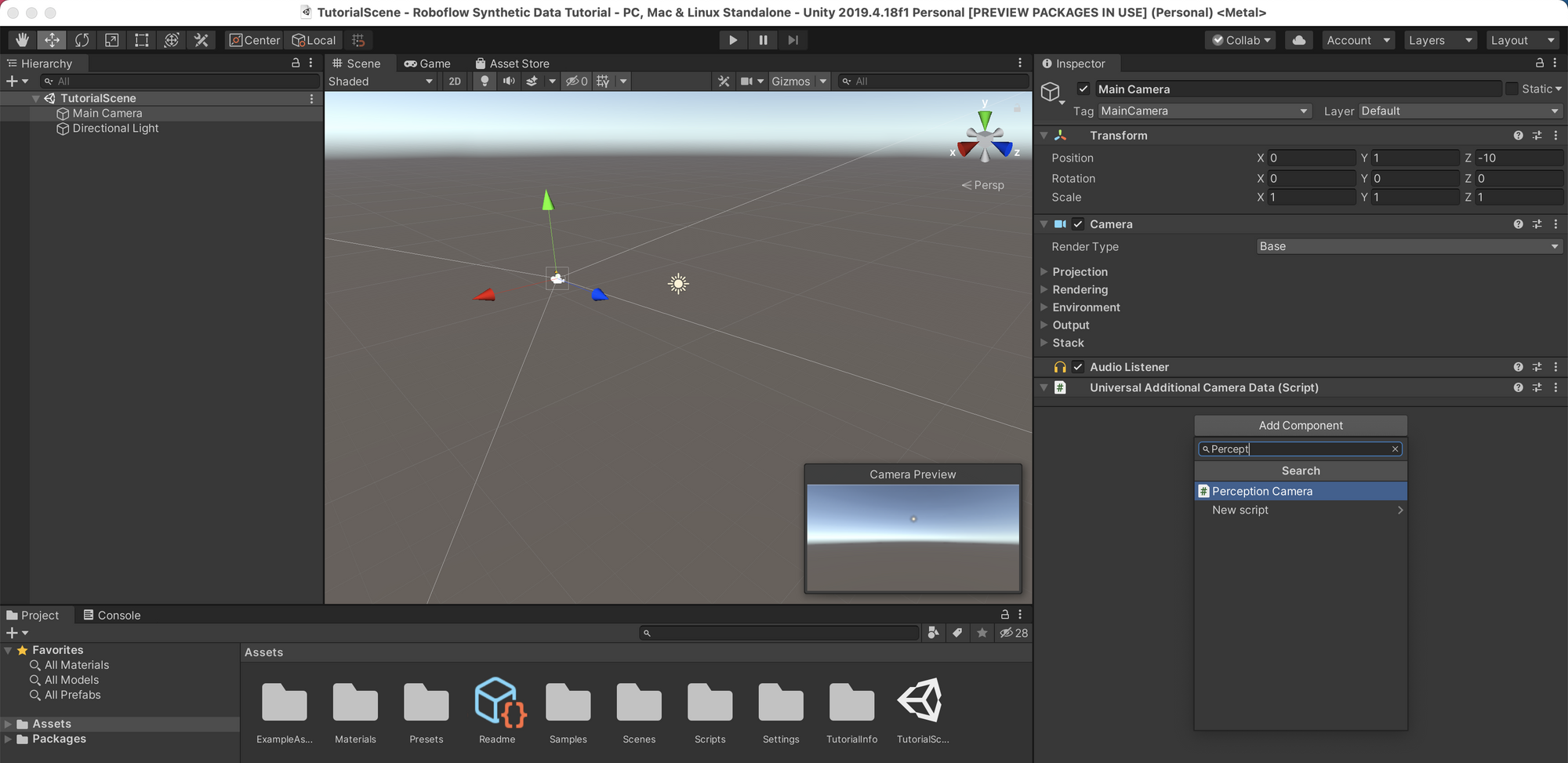This screenshot has width=1568, height=763.
Task: Switch to the Console tab
Action: 112,616
